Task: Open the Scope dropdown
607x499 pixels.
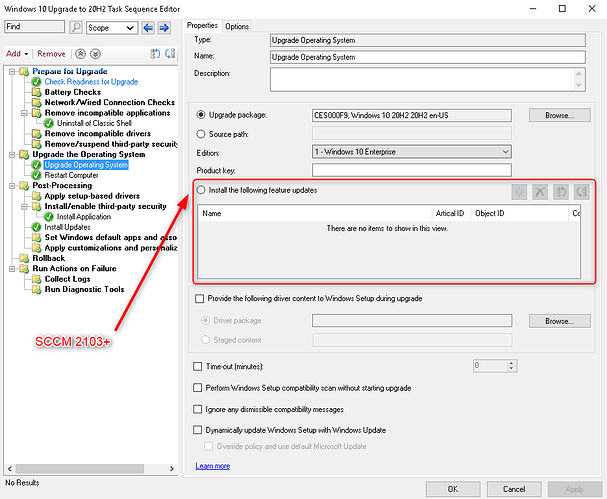Action: tap(112, 28)
